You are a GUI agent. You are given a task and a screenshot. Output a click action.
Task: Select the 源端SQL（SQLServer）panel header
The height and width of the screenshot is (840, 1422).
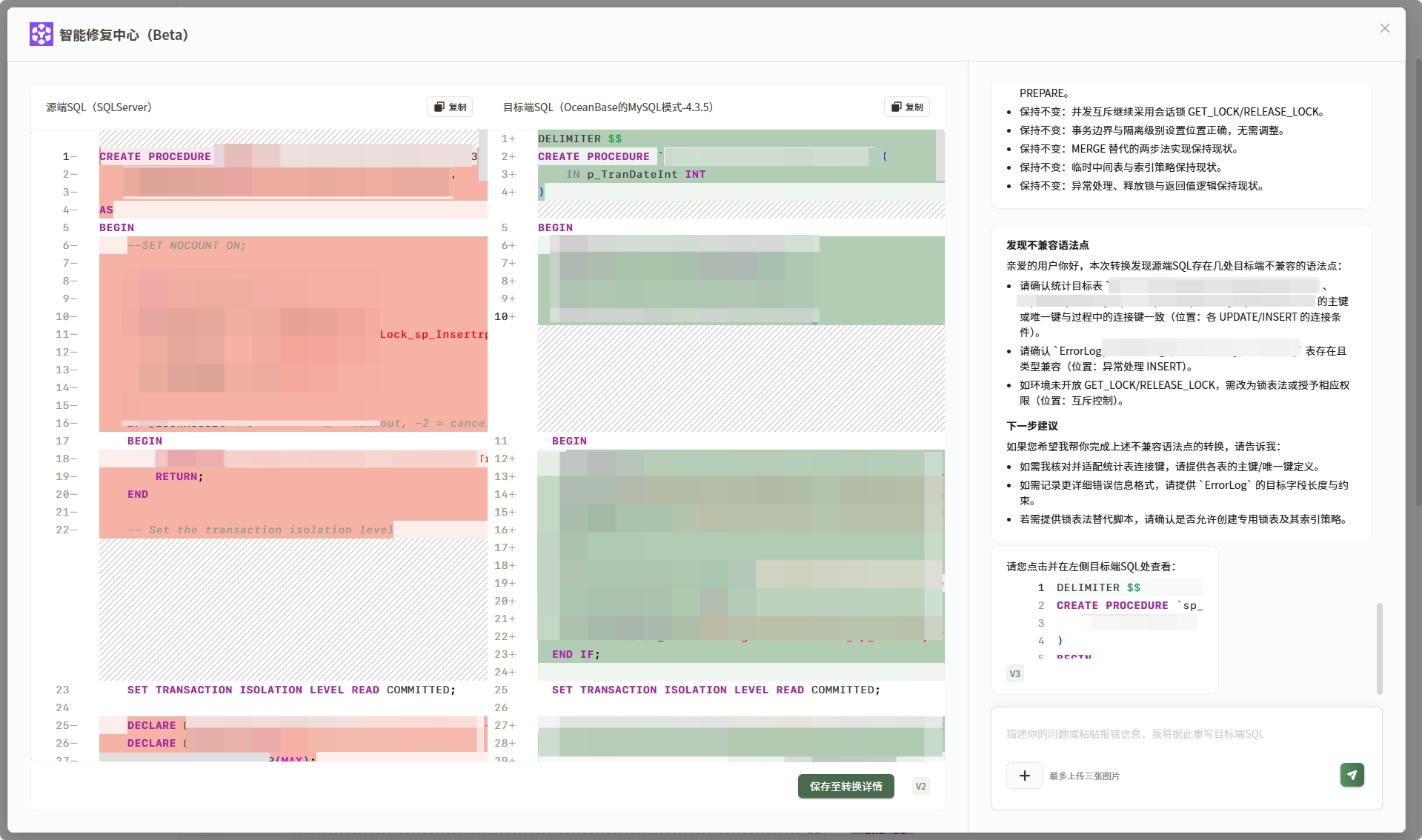[x=97, y=107]
